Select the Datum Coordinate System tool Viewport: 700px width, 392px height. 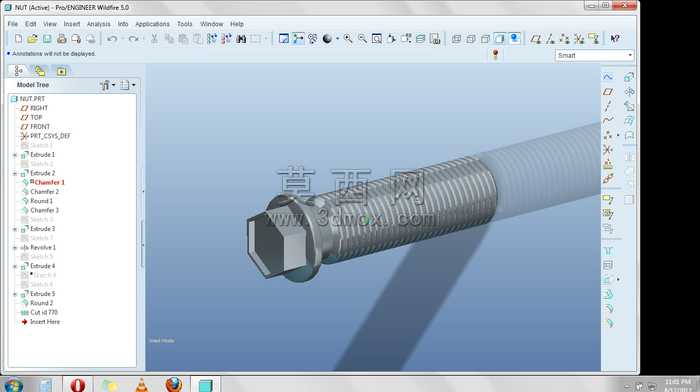[x=608, y=150]
